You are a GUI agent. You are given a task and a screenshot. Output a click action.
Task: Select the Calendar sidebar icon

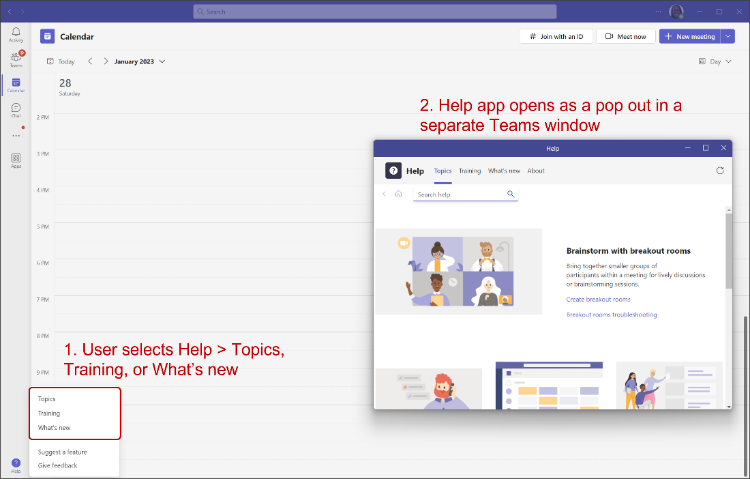tap(16, 85)
